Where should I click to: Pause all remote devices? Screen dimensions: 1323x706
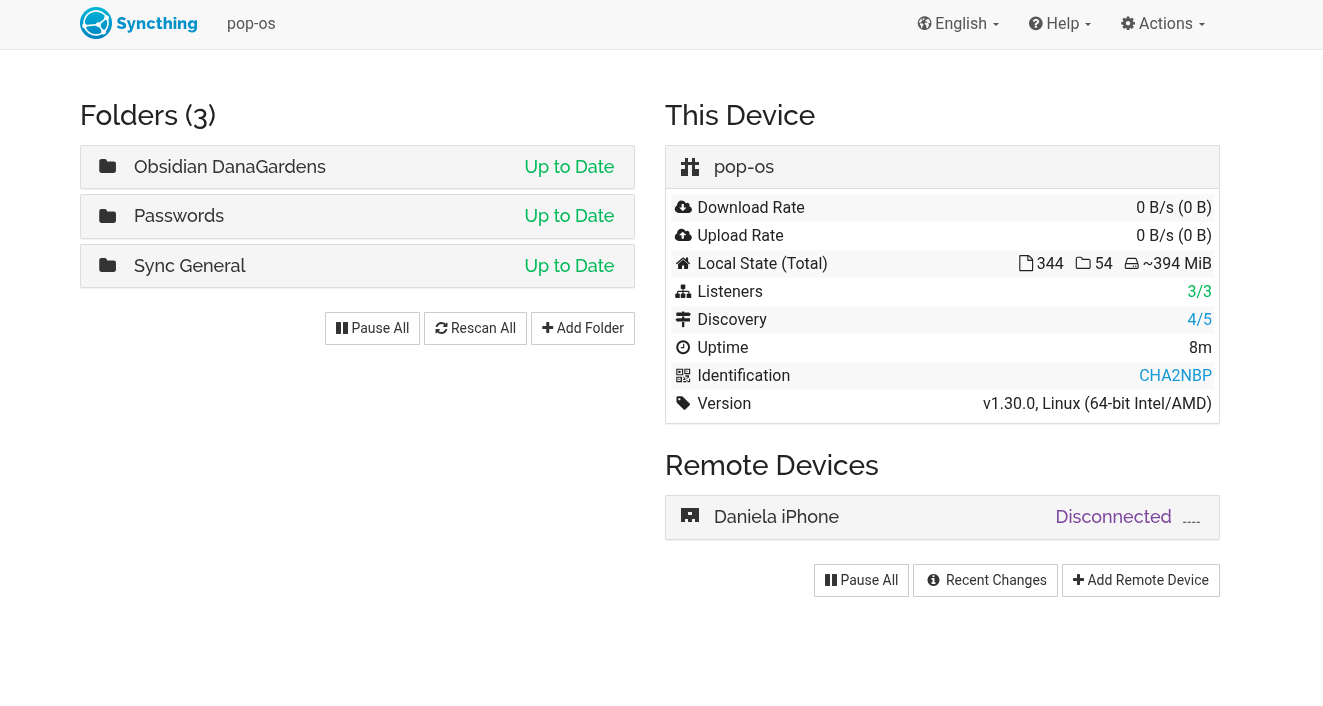tap(861, 580)
